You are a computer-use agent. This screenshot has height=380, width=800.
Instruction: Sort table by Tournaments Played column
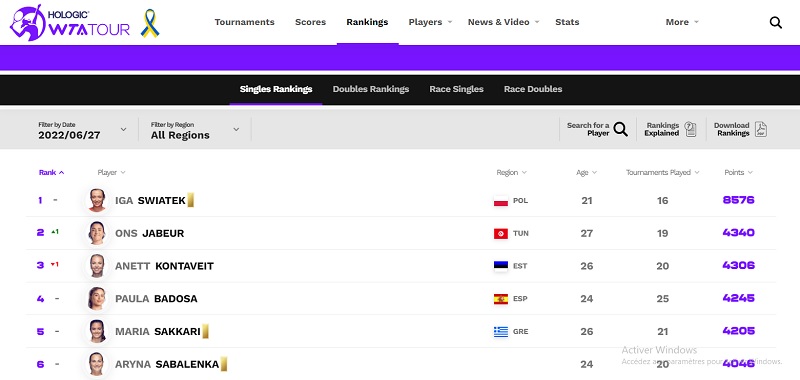(x=662, y=172)
